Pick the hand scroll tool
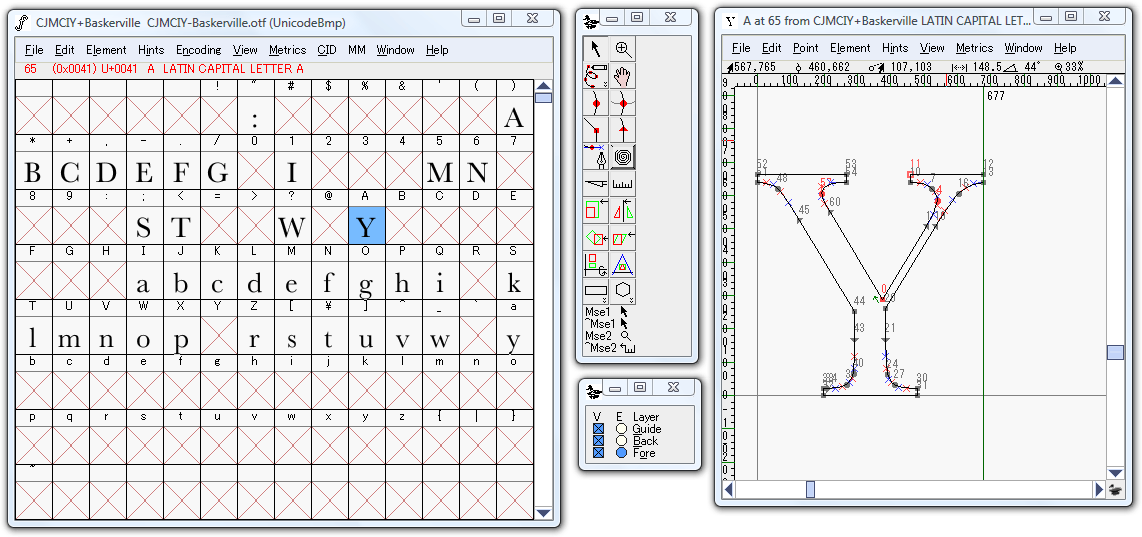The image size is (1142, 537). tap(623, 75)
